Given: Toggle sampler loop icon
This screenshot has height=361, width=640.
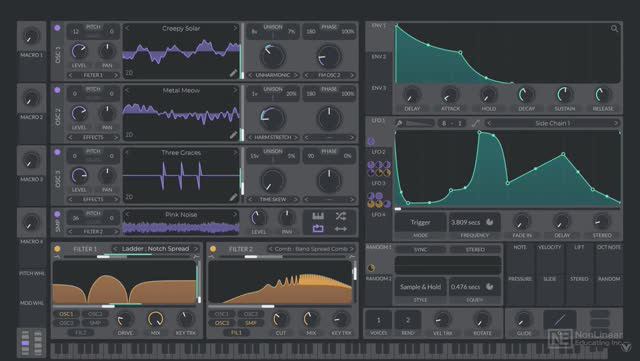Looking at the screenshot, I should 318,229.
